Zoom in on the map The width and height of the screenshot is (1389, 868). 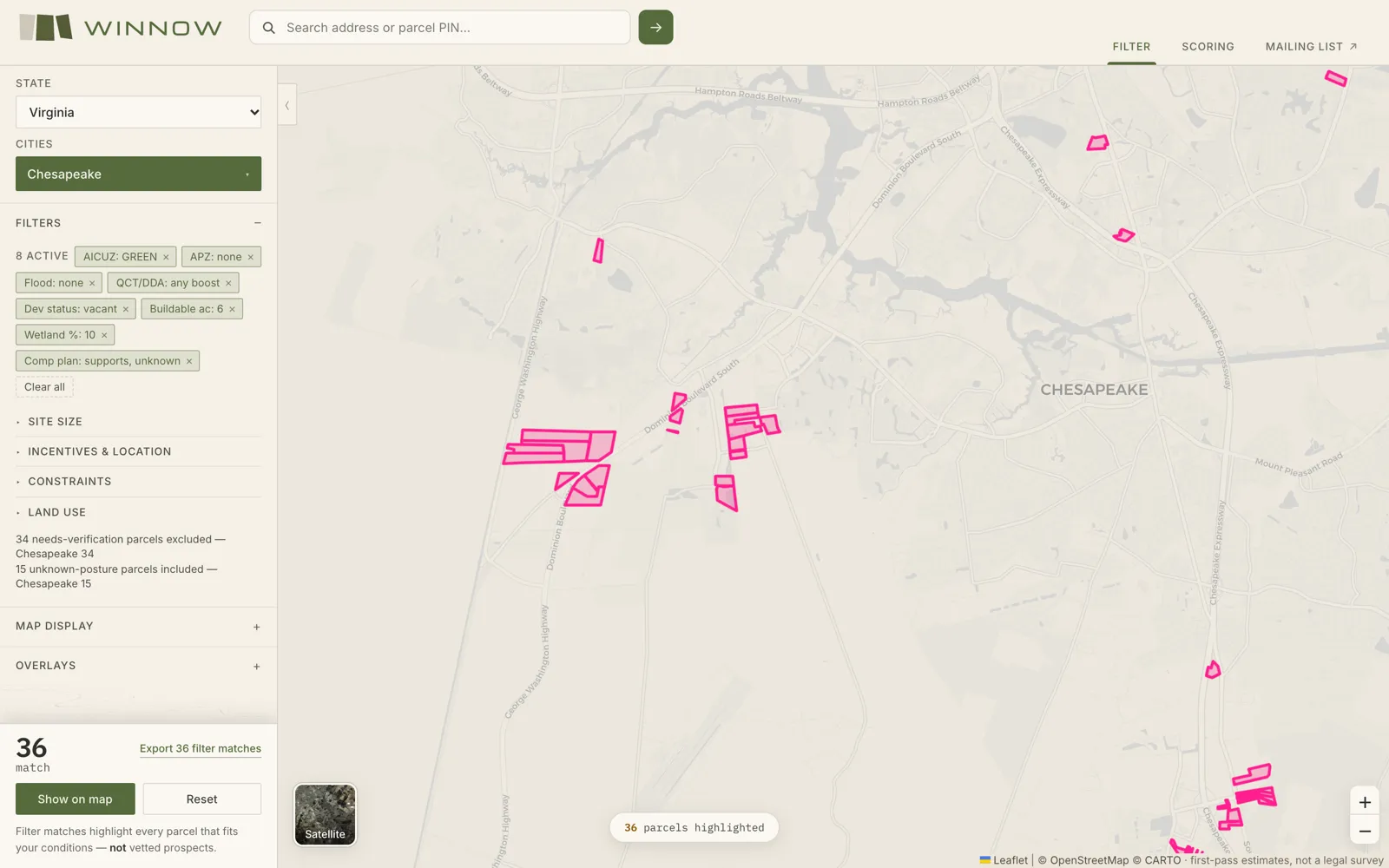(1365, 802)
